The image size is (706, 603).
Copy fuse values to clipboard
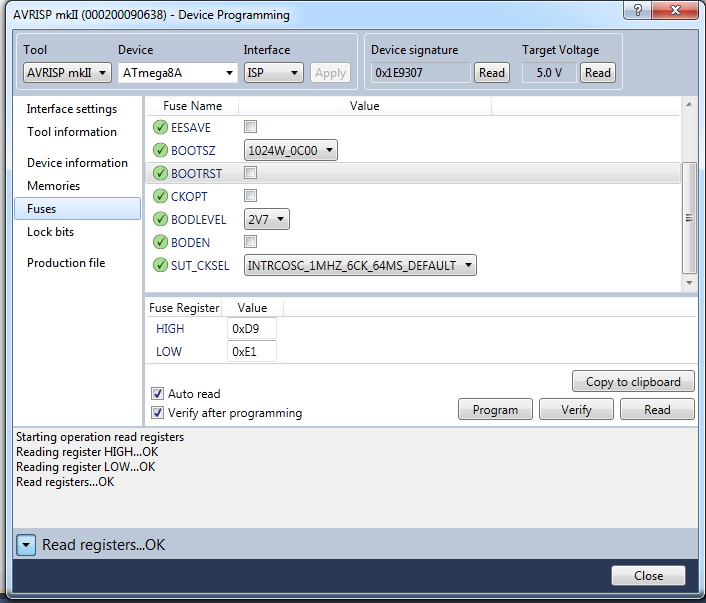tap(633, 382)
